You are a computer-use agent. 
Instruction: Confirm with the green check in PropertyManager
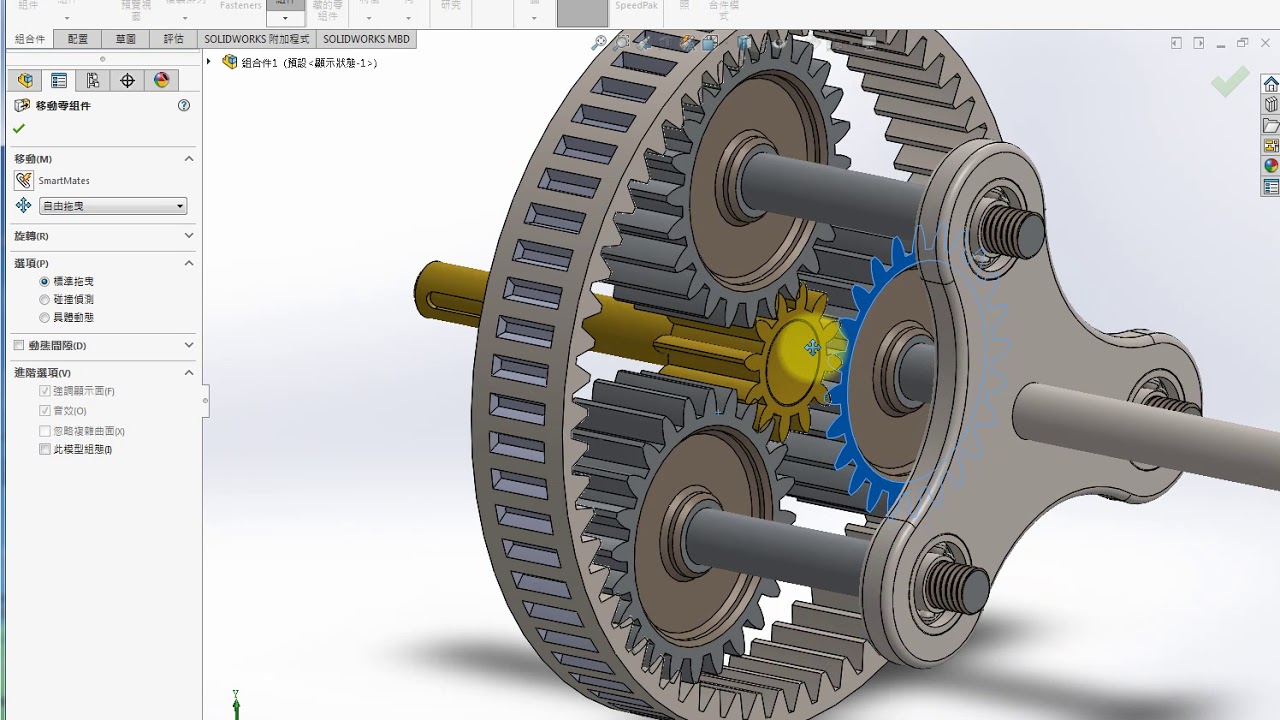19,129
